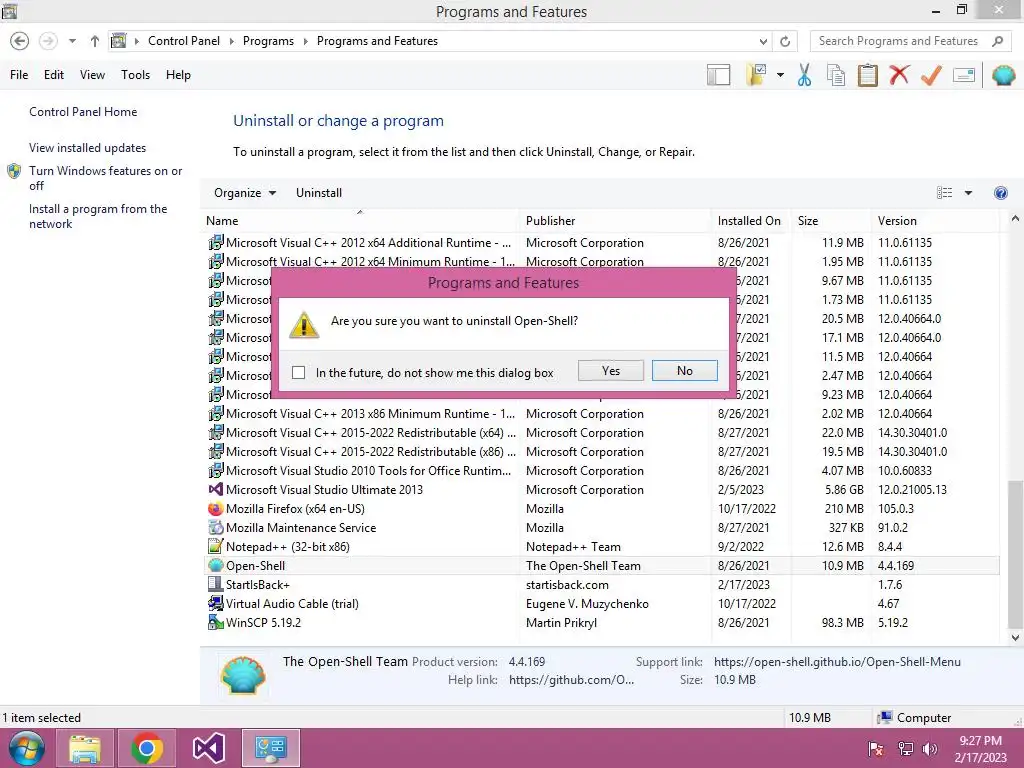This screenshot has width=1024, height=768.
Task: Sort by Version column header
Action: [x=936, y=221]
